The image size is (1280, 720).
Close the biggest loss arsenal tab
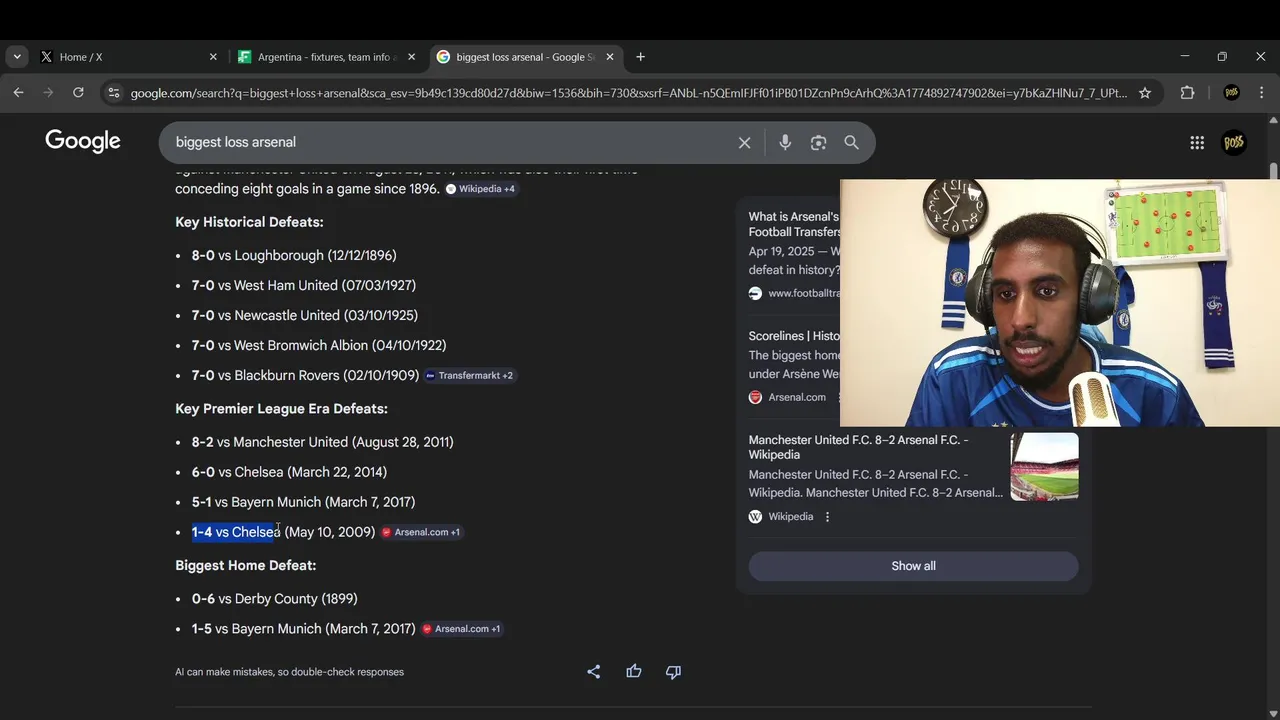(610, 57)
